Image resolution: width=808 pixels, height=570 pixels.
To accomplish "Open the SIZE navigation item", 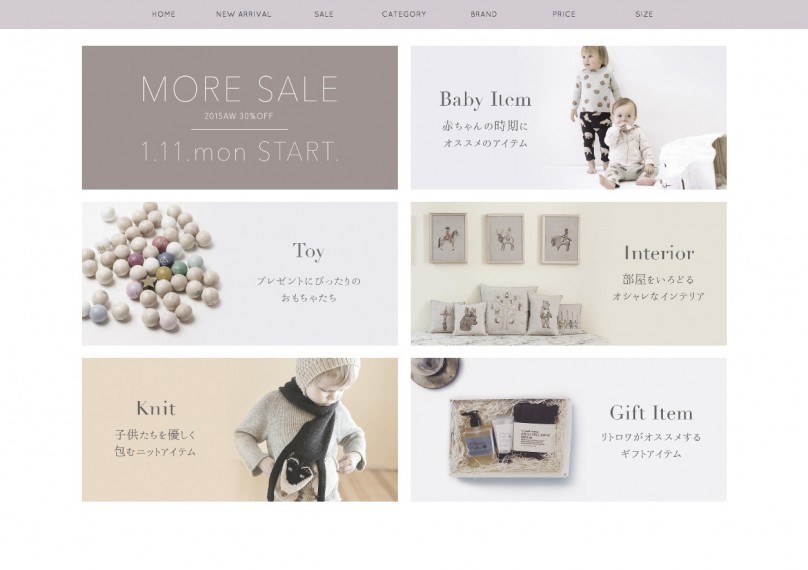I will click(644, 14).
